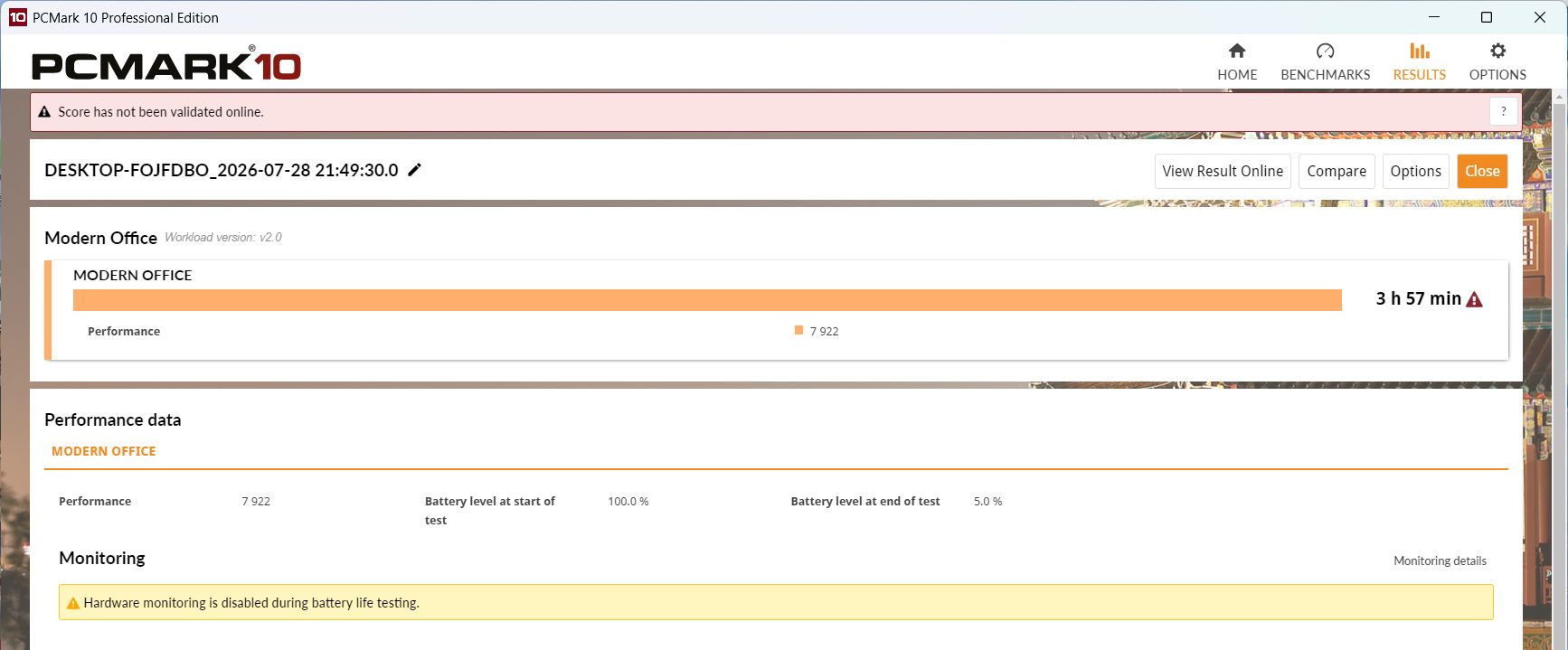Click the result name DESKTOP-FOJFDBO text
The width and height of the screenshot is (1568, 650).
point(221,170)
